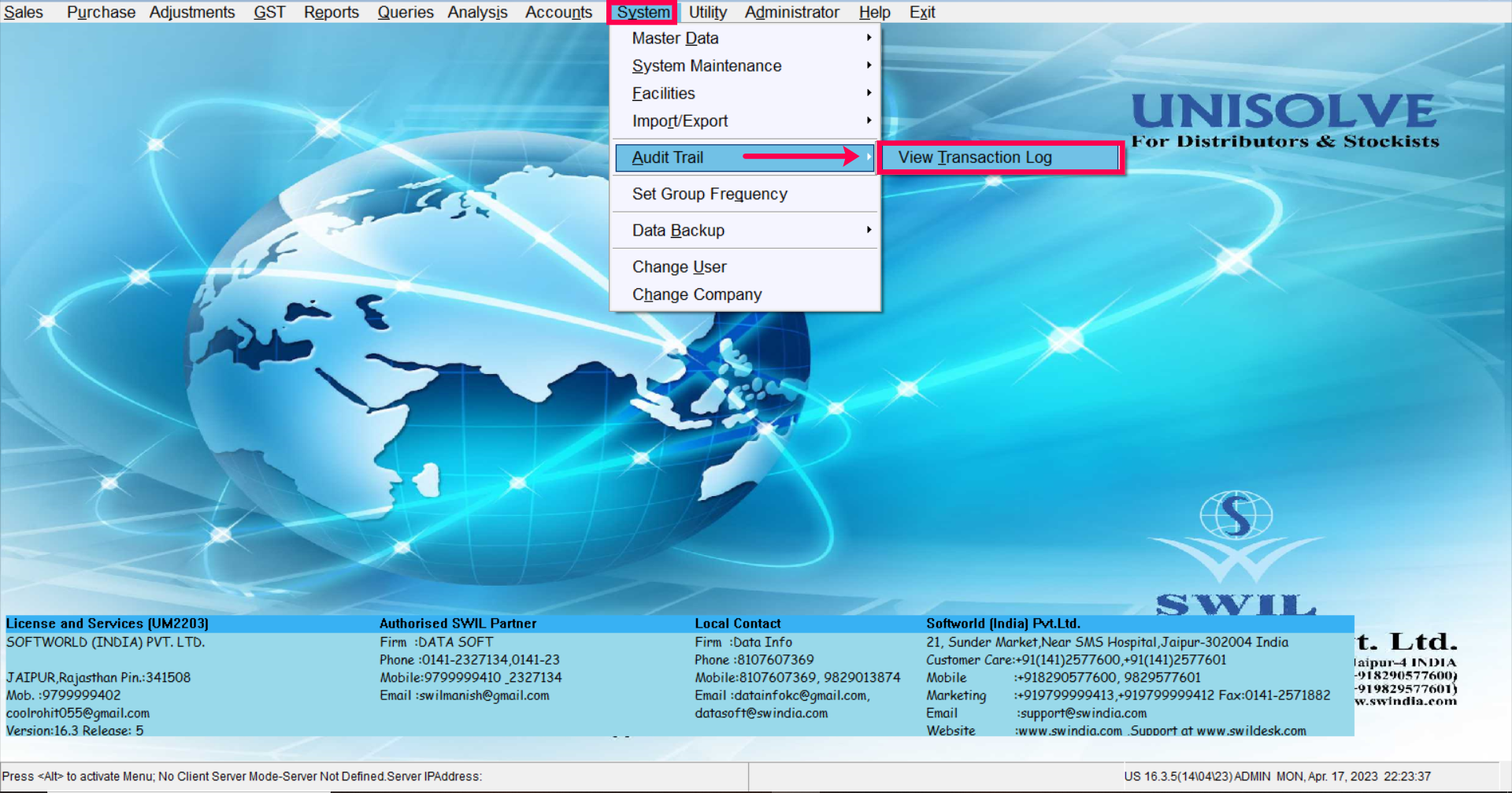Click the Mob. :9799999402 line
1512x793 pixels.
[x=63, y=695]
